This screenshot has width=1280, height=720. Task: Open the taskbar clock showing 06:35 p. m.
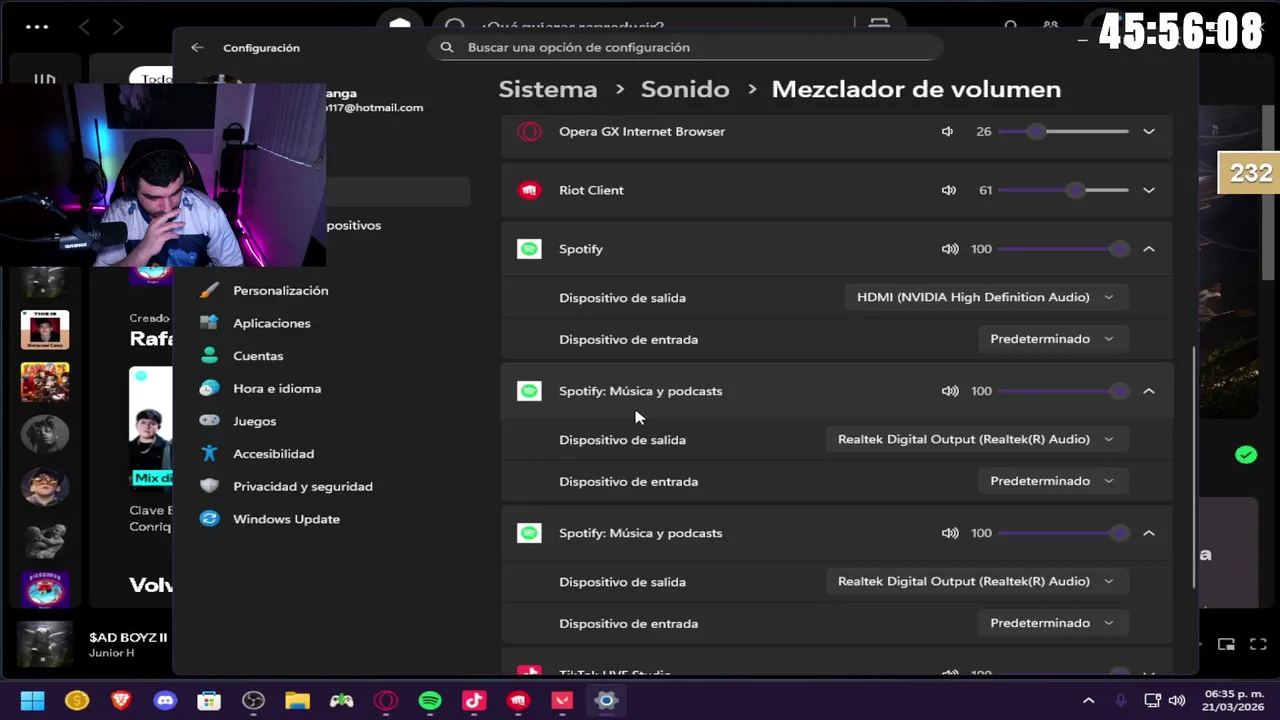(1232, 700)
